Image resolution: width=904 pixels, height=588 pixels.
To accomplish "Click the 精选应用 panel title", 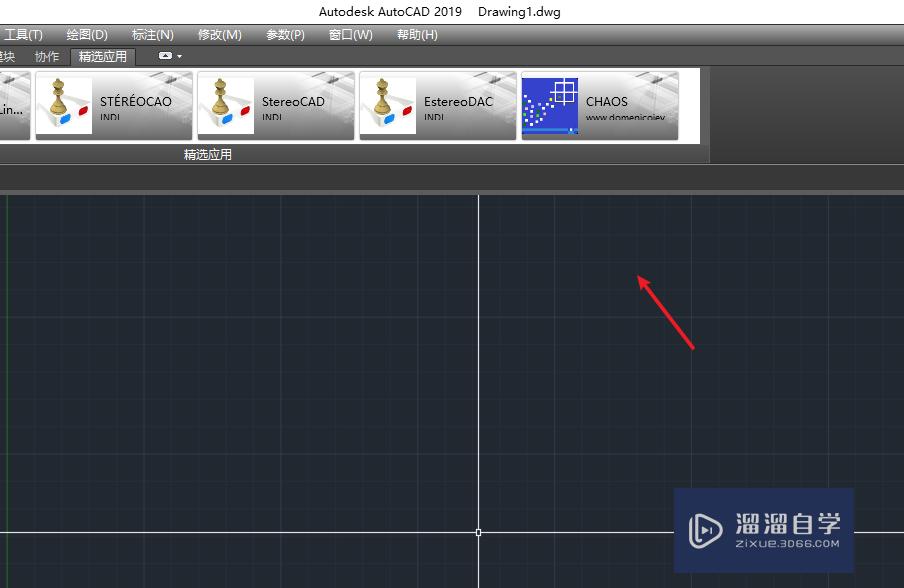I will (208, 154).
